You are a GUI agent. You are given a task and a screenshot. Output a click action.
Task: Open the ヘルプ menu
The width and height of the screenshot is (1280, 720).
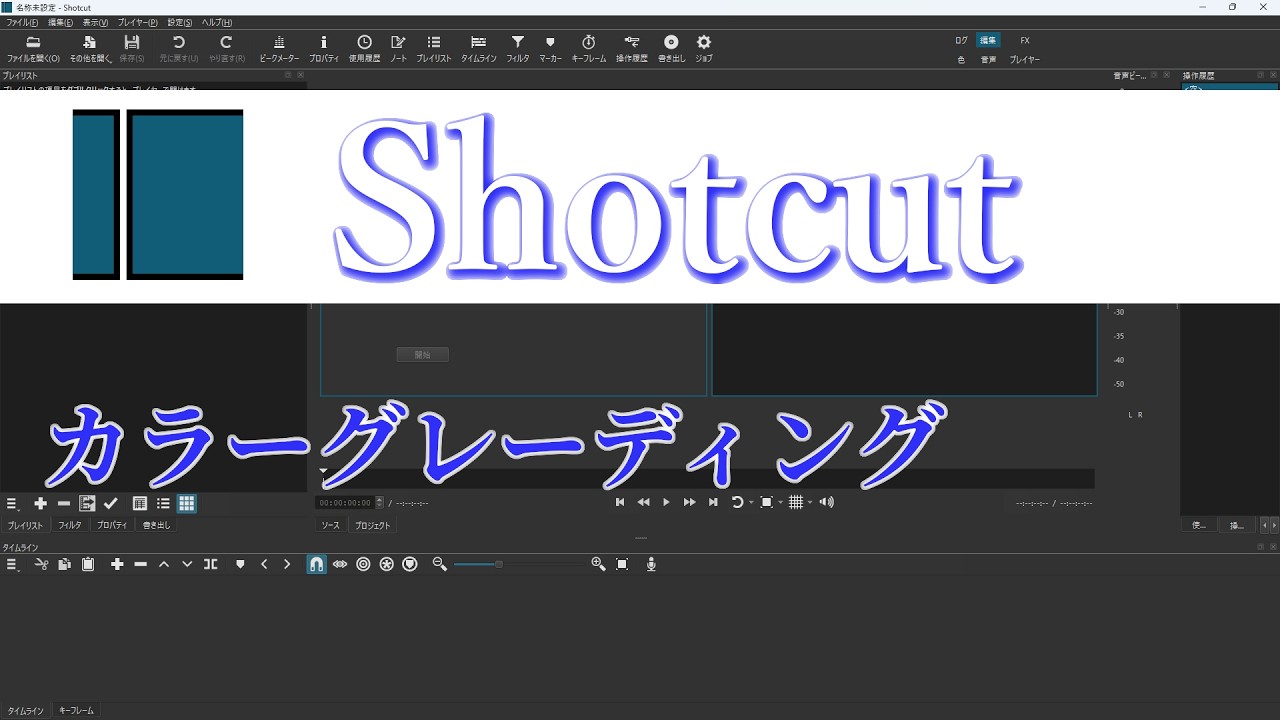pos(217,22)
